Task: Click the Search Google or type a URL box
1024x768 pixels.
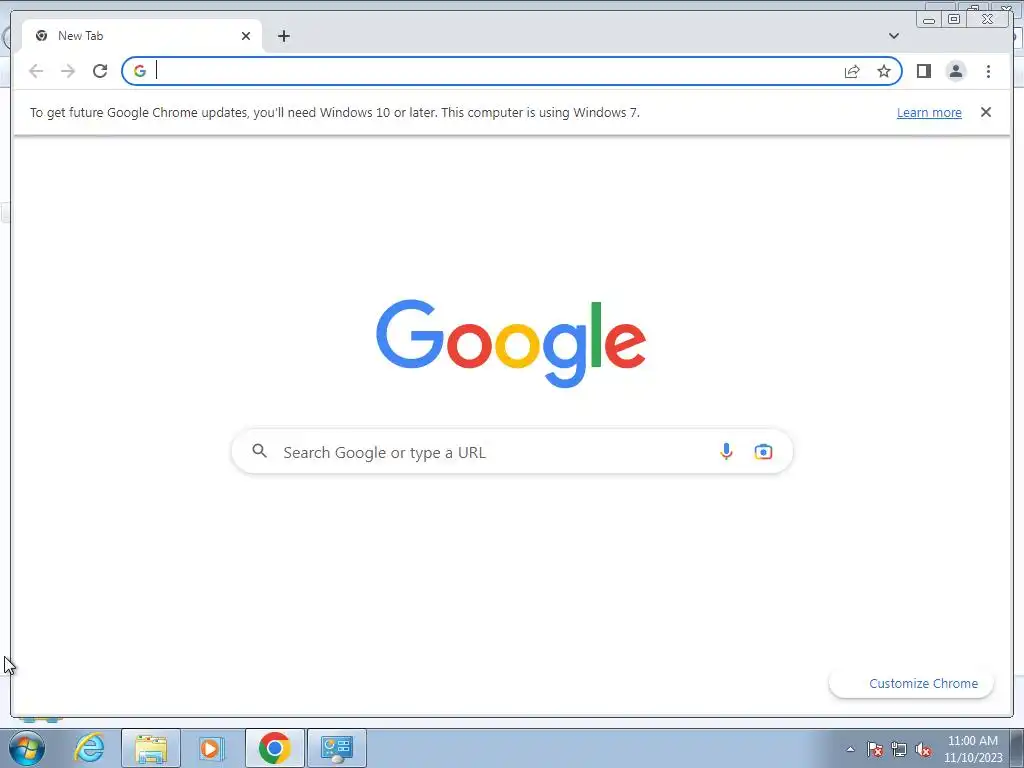Action: coord(512,452)
